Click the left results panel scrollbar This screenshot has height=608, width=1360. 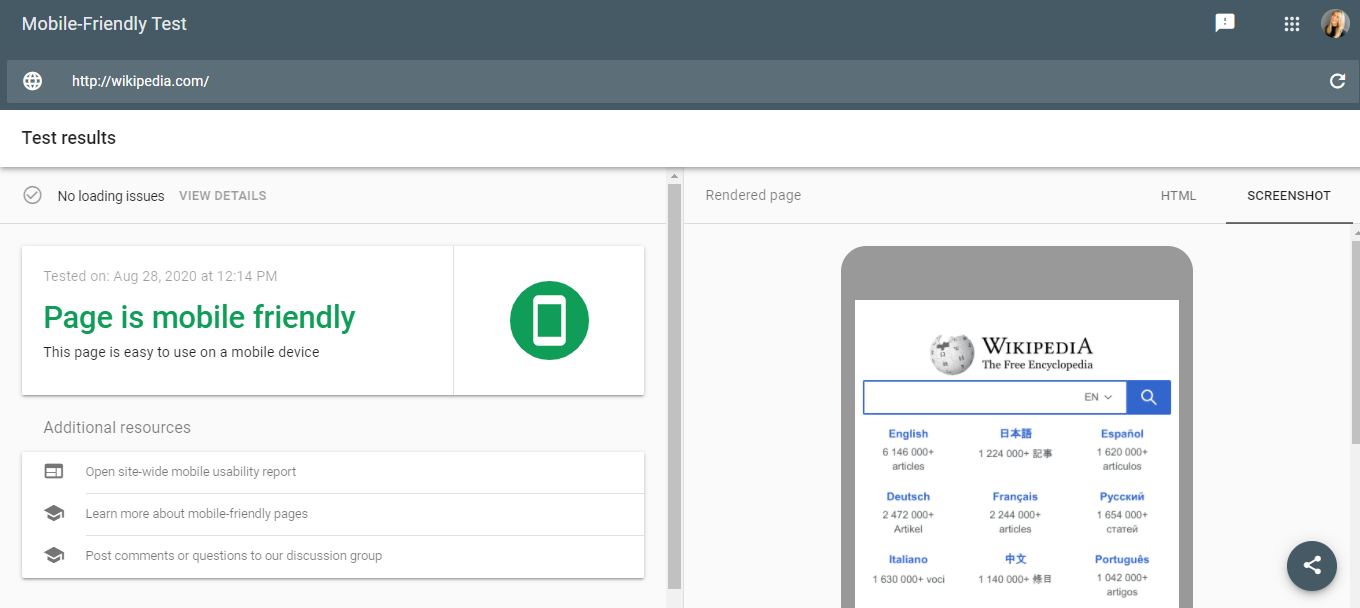pos(674,380)
